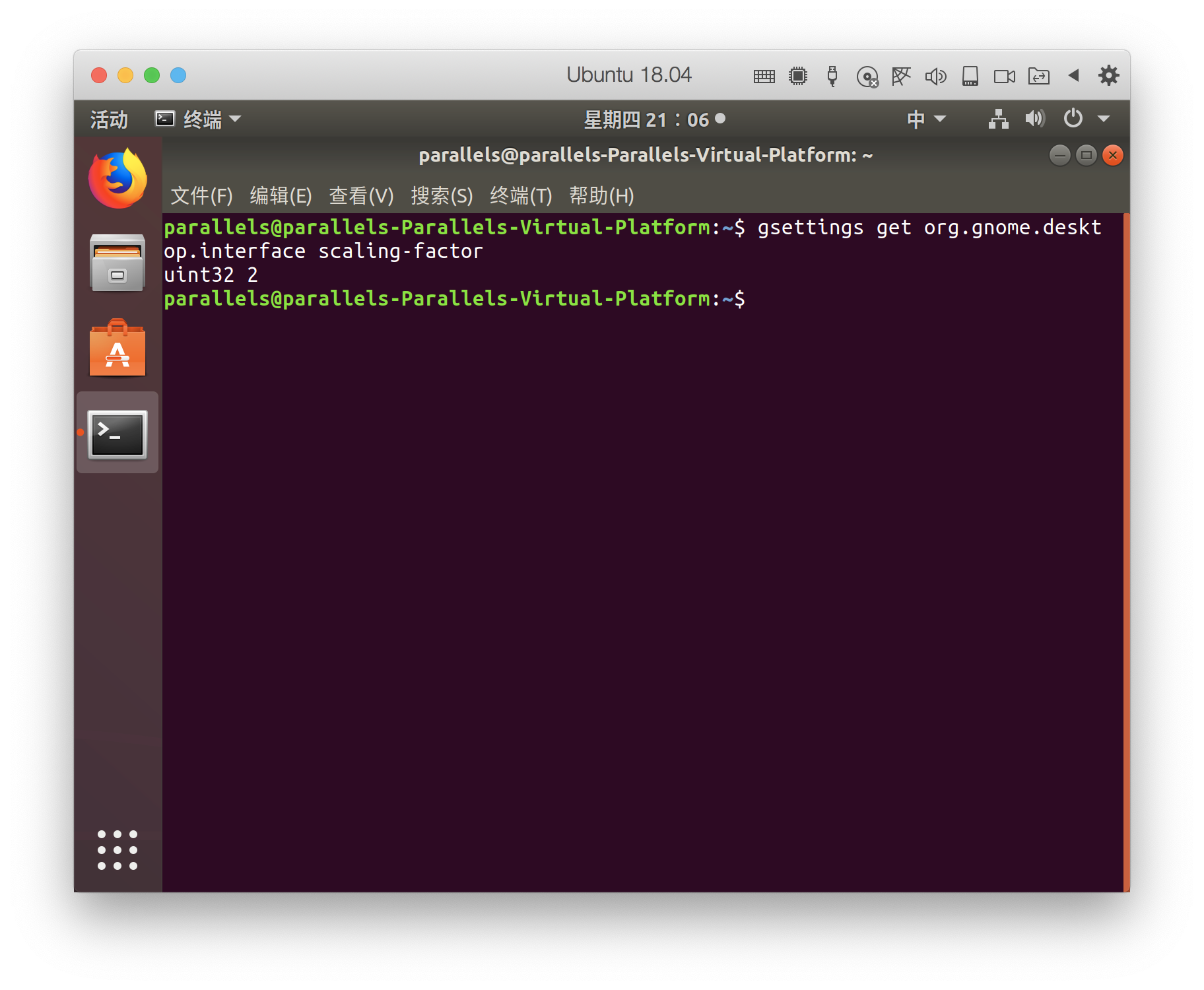Launch Ubuntu Software from the dock

117,348
